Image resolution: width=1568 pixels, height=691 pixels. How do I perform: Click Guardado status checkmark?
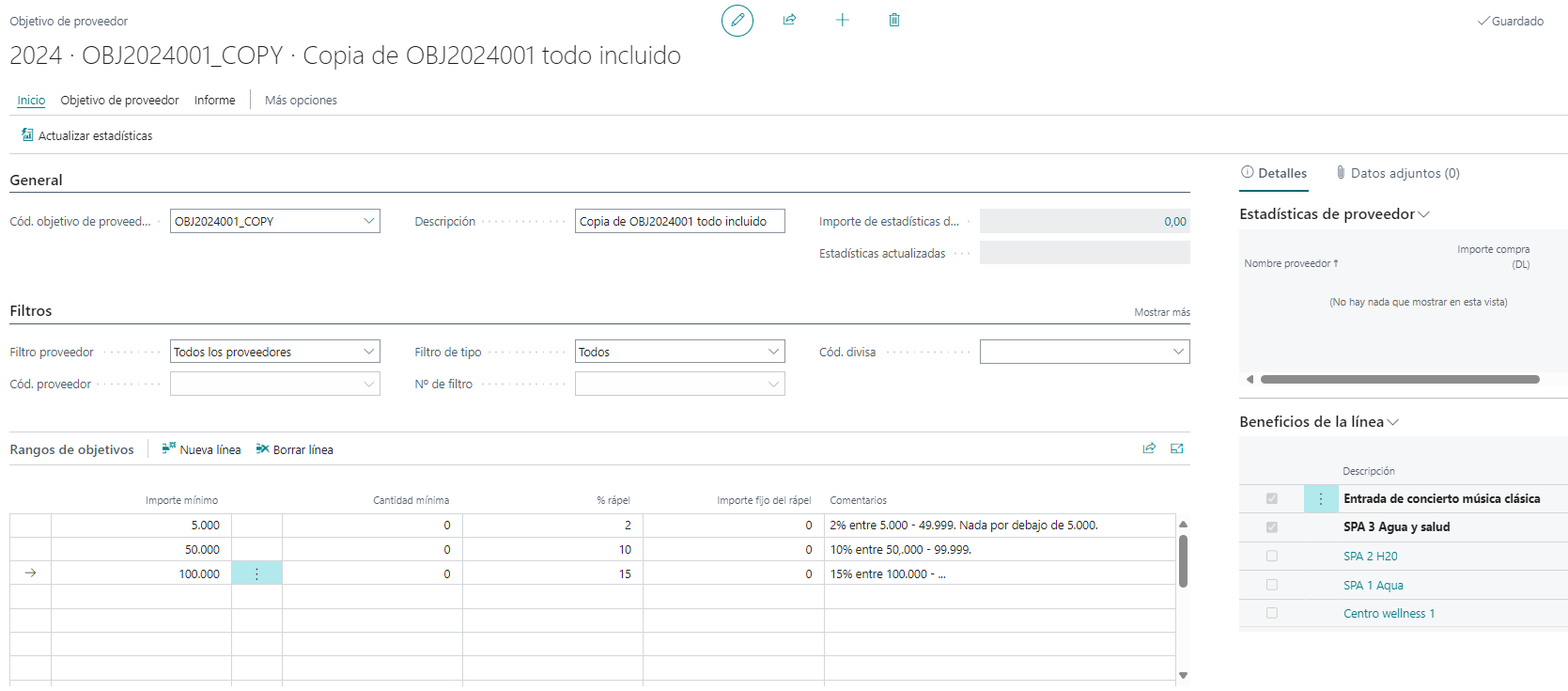pyautogui.click(x=1483, y=21)
